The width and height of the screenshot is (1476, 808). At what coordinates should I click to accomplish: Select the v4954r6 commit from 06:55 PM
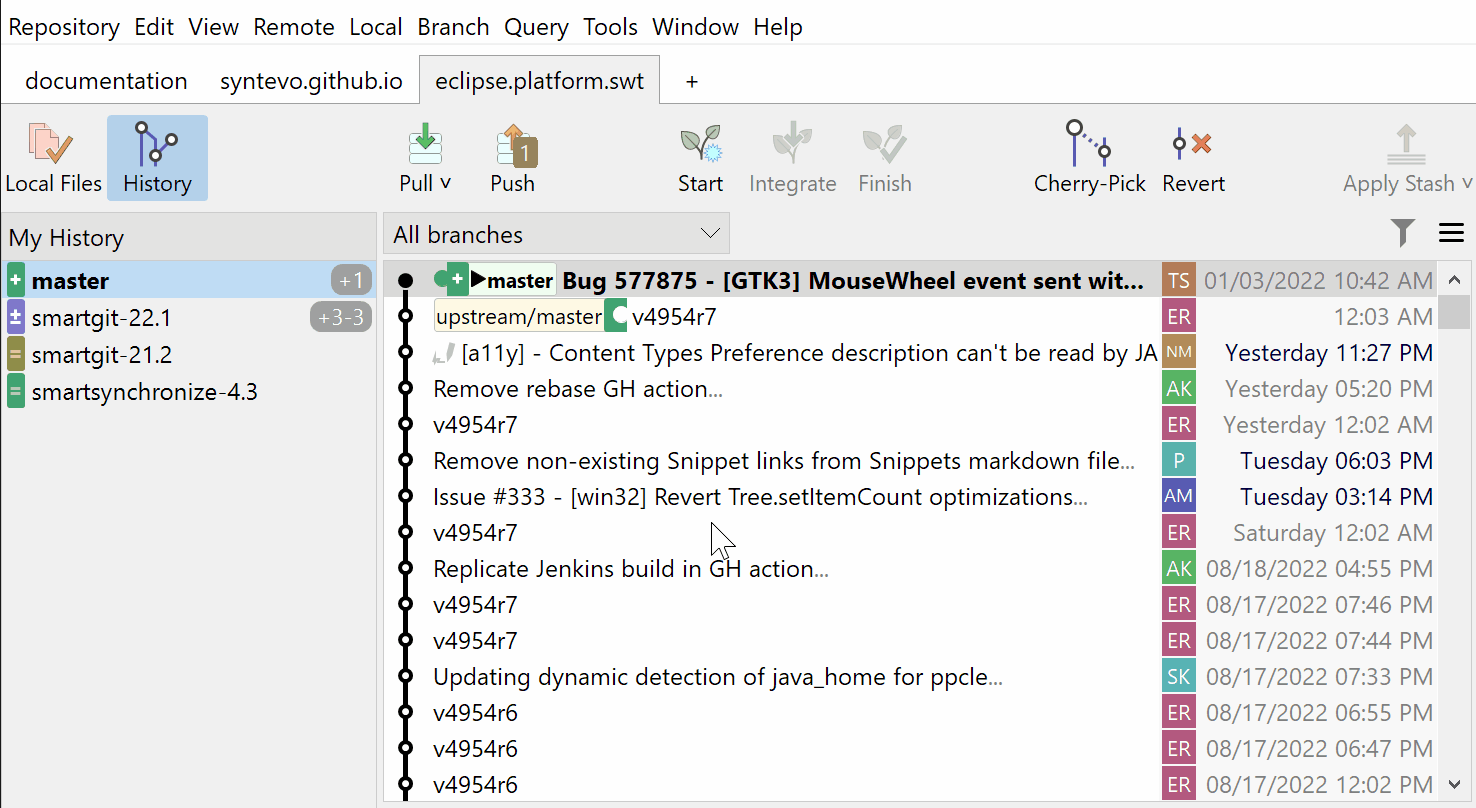point(910,713)
